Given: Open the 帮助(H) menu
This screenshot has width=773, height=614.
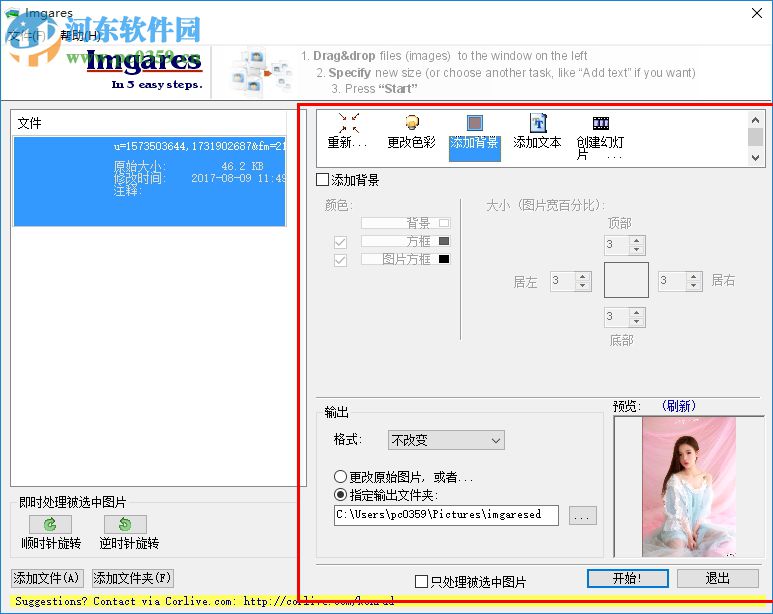Looking at the screenshot, I should click(x=80, y=35).
